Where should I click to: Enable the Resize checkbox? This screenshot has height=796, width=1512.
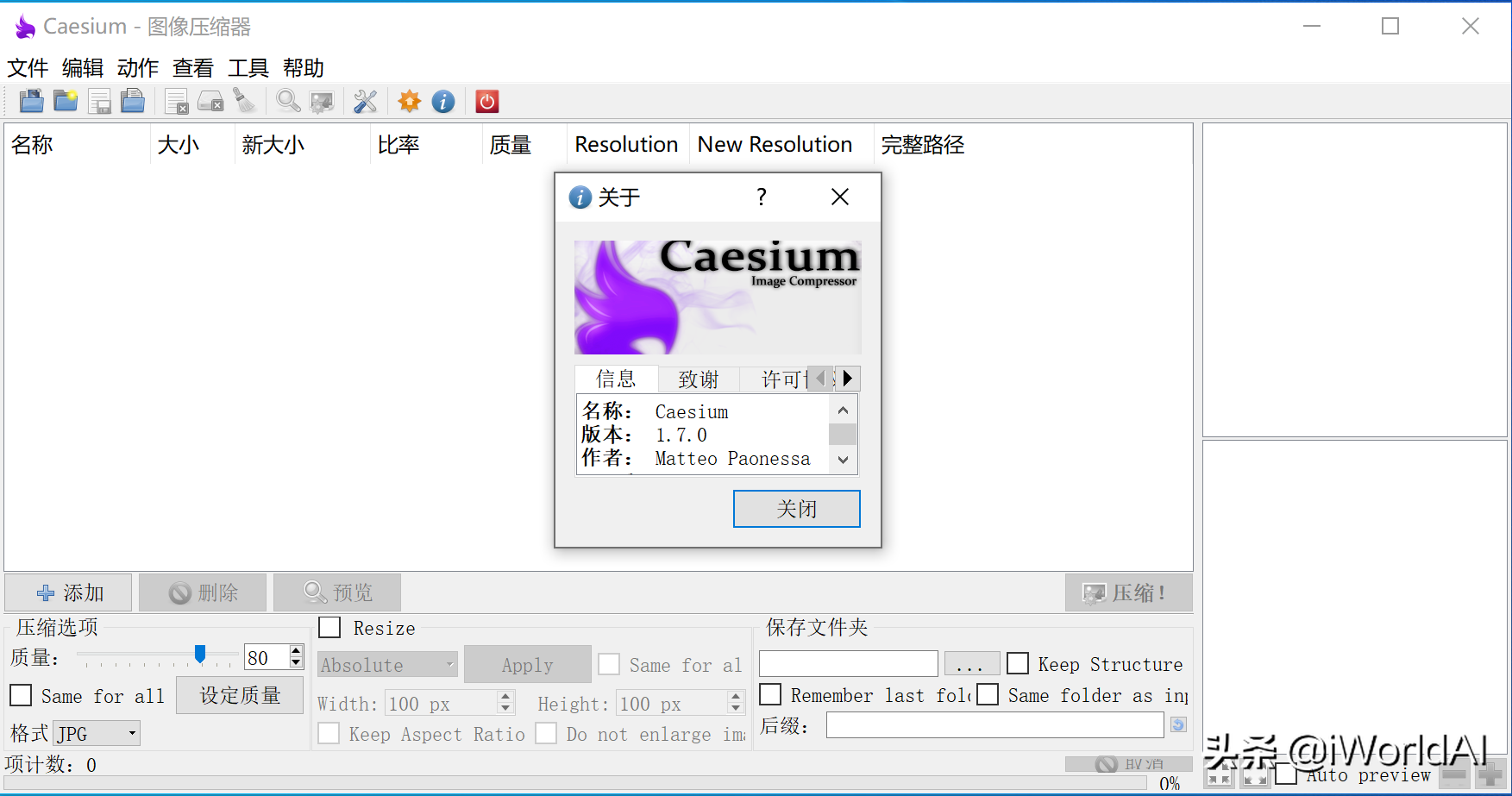pos(329,628)
